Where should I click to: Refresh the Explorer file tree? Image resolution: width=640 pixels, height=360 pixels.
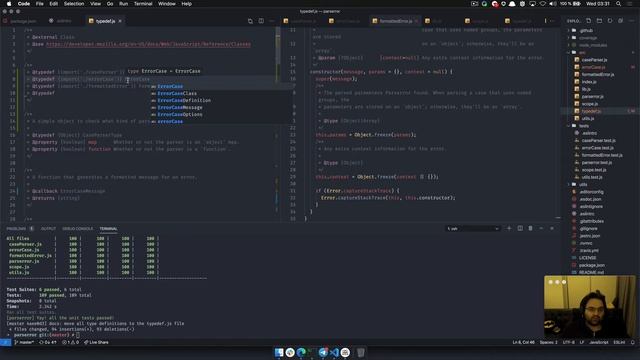(610, 21)
